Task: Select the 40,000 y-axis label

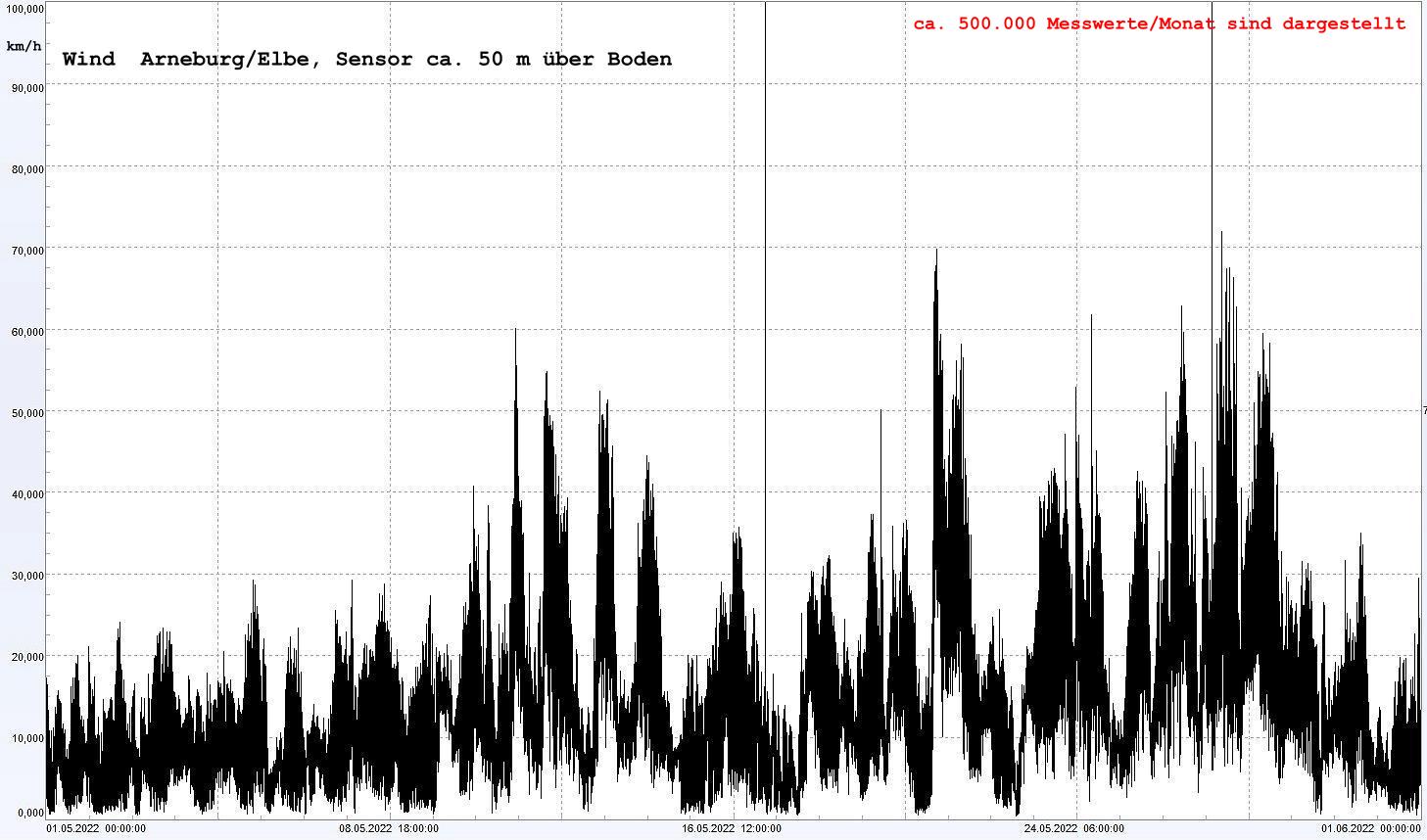Action: (x=26, y=494)
